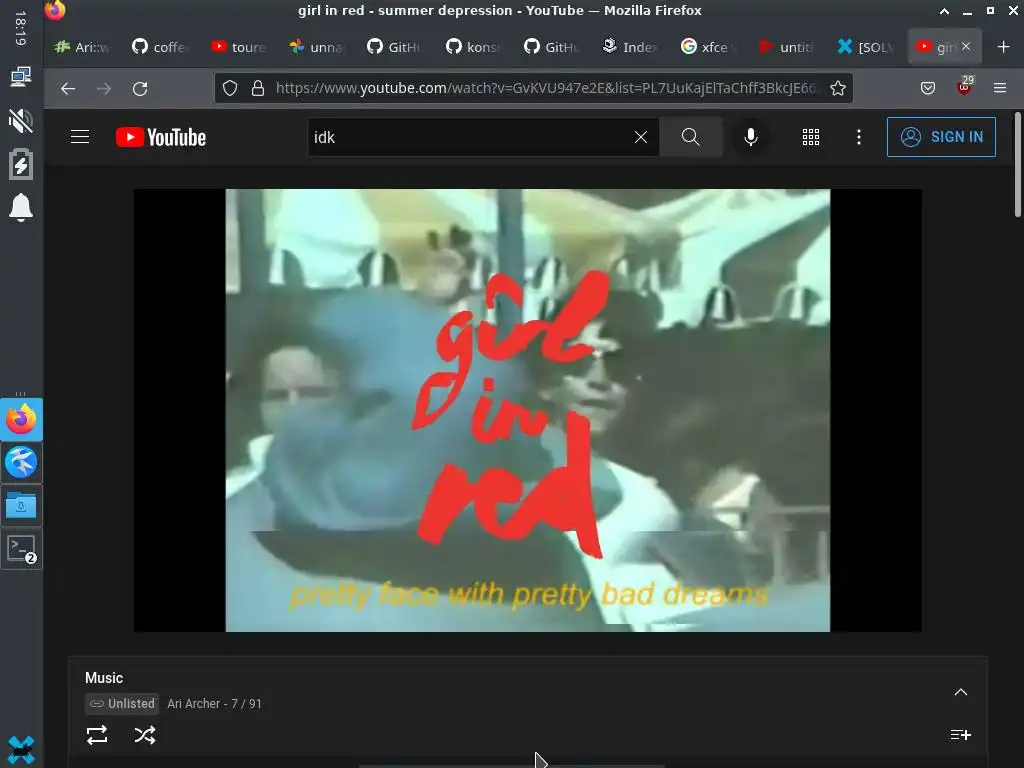Open the terminal panel icon

coord(21,549)
